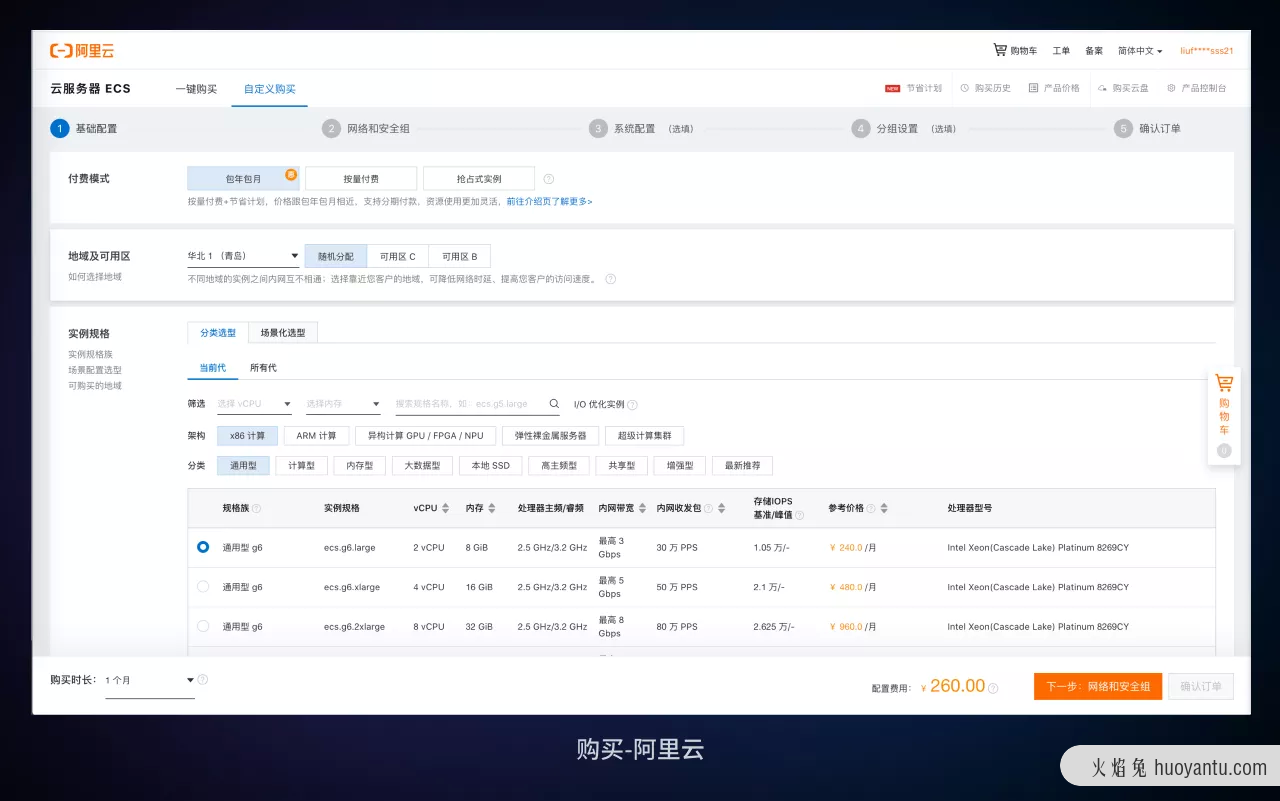The width and height of the screenshot is (1280, 801).
Task: Open 简体中文 language dropdown
Action: point(1140,51)
